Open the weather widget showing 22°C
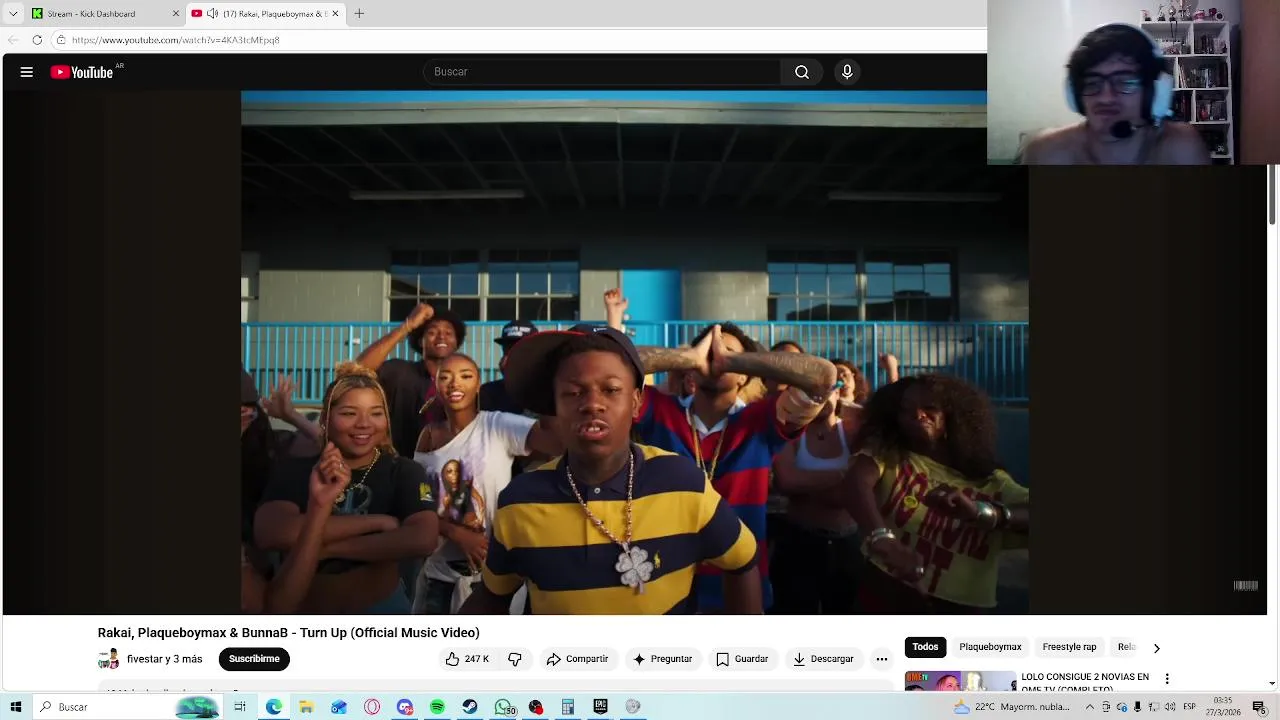1280x720 pixels. click(1012, 707)
